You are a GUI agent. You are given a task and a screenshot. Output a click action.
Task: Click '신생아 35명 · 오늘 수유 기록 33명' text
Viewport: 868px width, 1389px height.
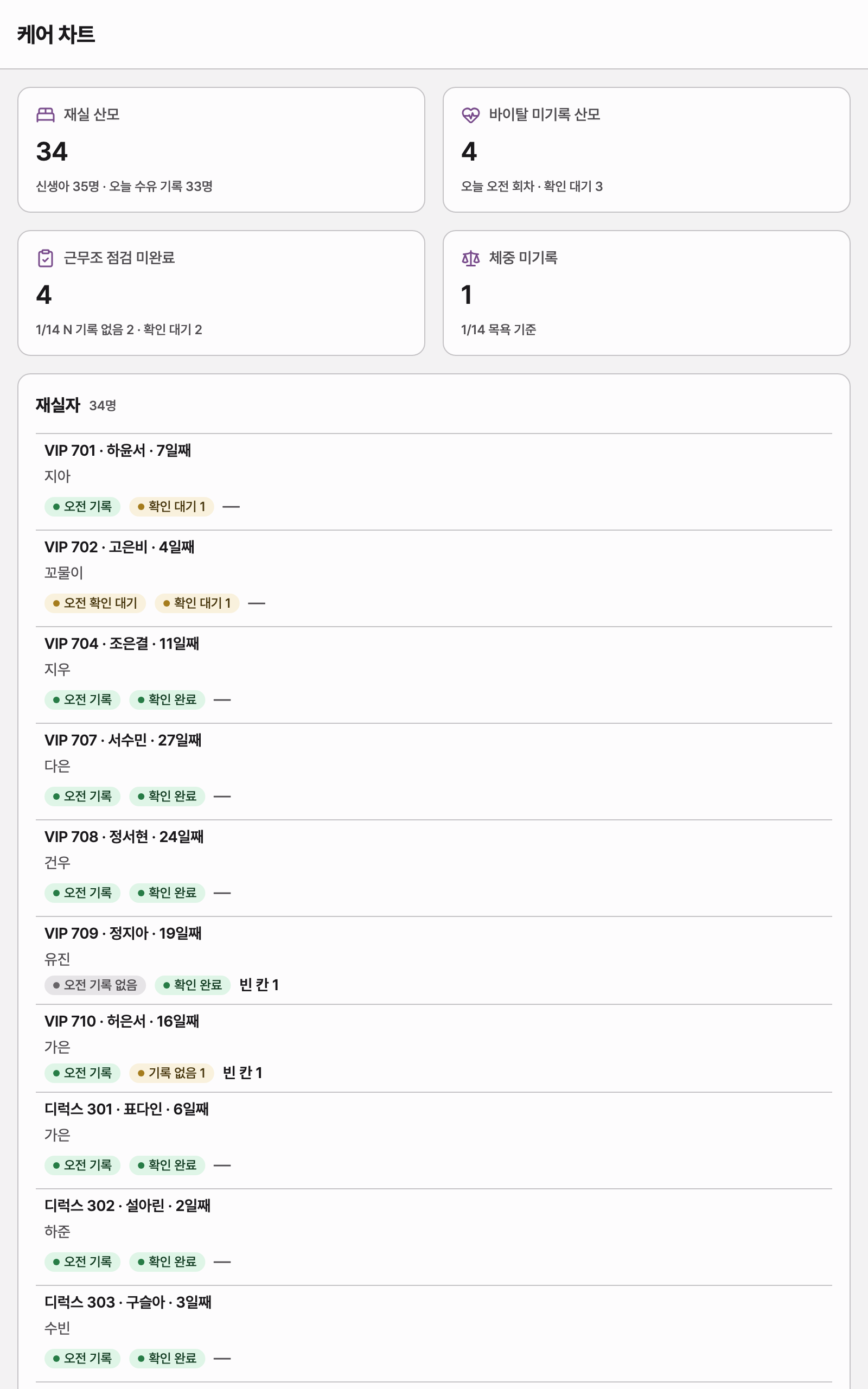point(124,186)
